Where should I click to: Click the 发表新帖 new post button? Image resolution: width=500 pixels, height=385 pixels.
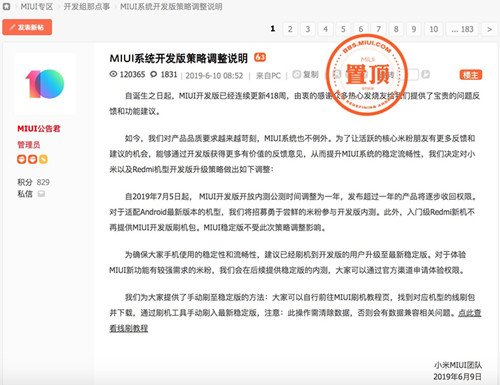27,27
